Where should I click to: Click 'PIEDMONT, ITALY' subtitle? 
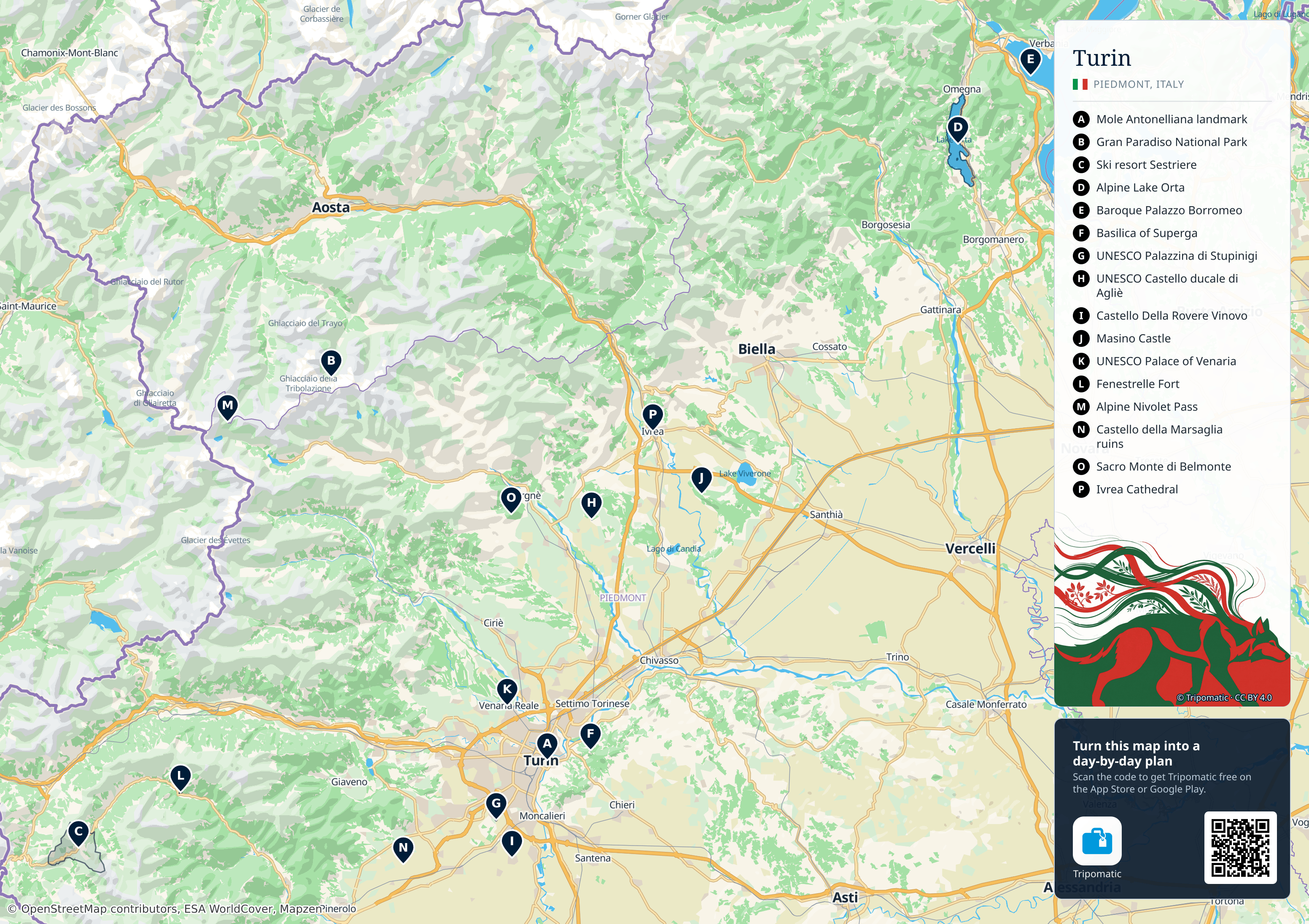pyautogui.click(x=1138, y=84)
